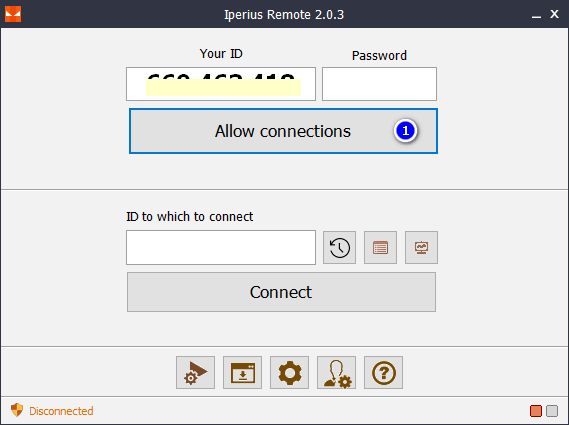Click inside the Password field
Image resolution: width=569 pixels, height=425 pixels.
379,84
